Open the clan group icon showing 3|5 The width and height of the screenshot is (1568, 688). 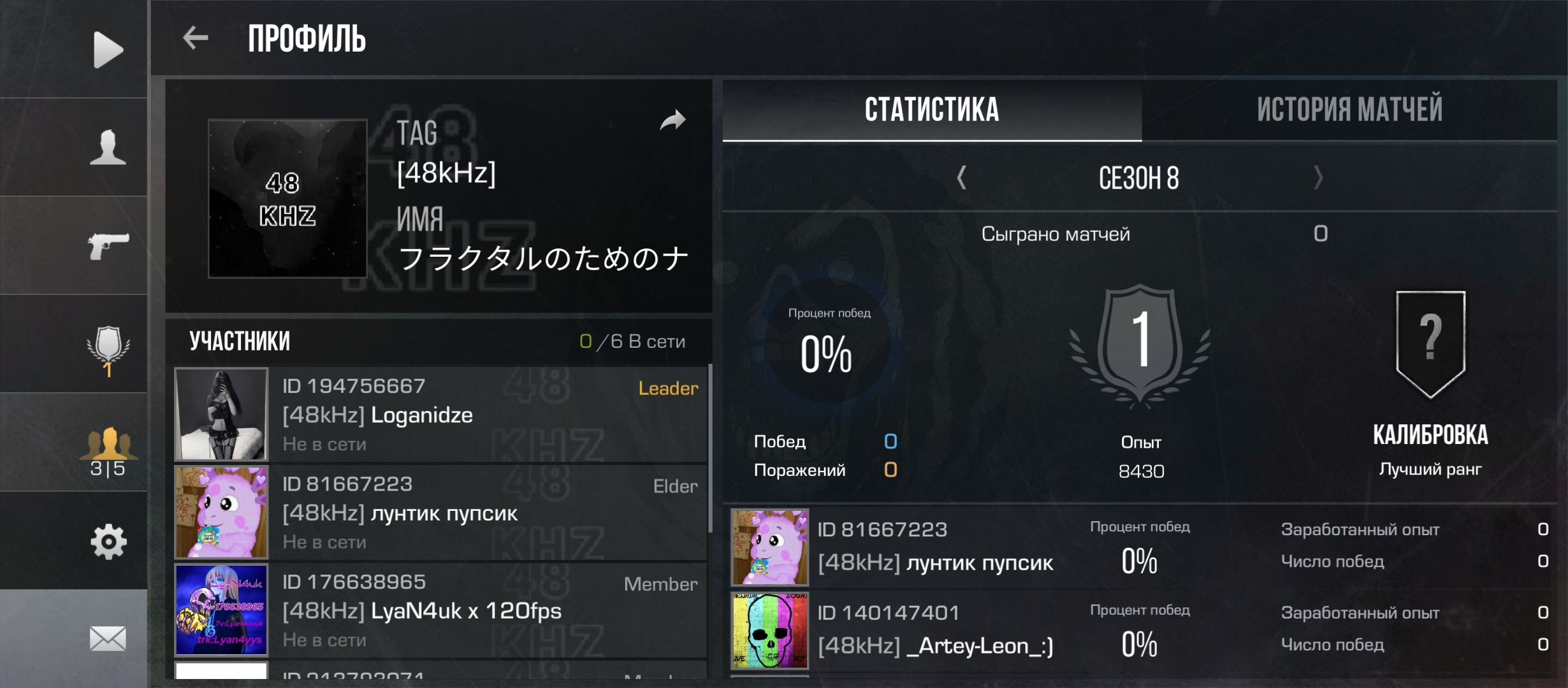coord(108,452)
